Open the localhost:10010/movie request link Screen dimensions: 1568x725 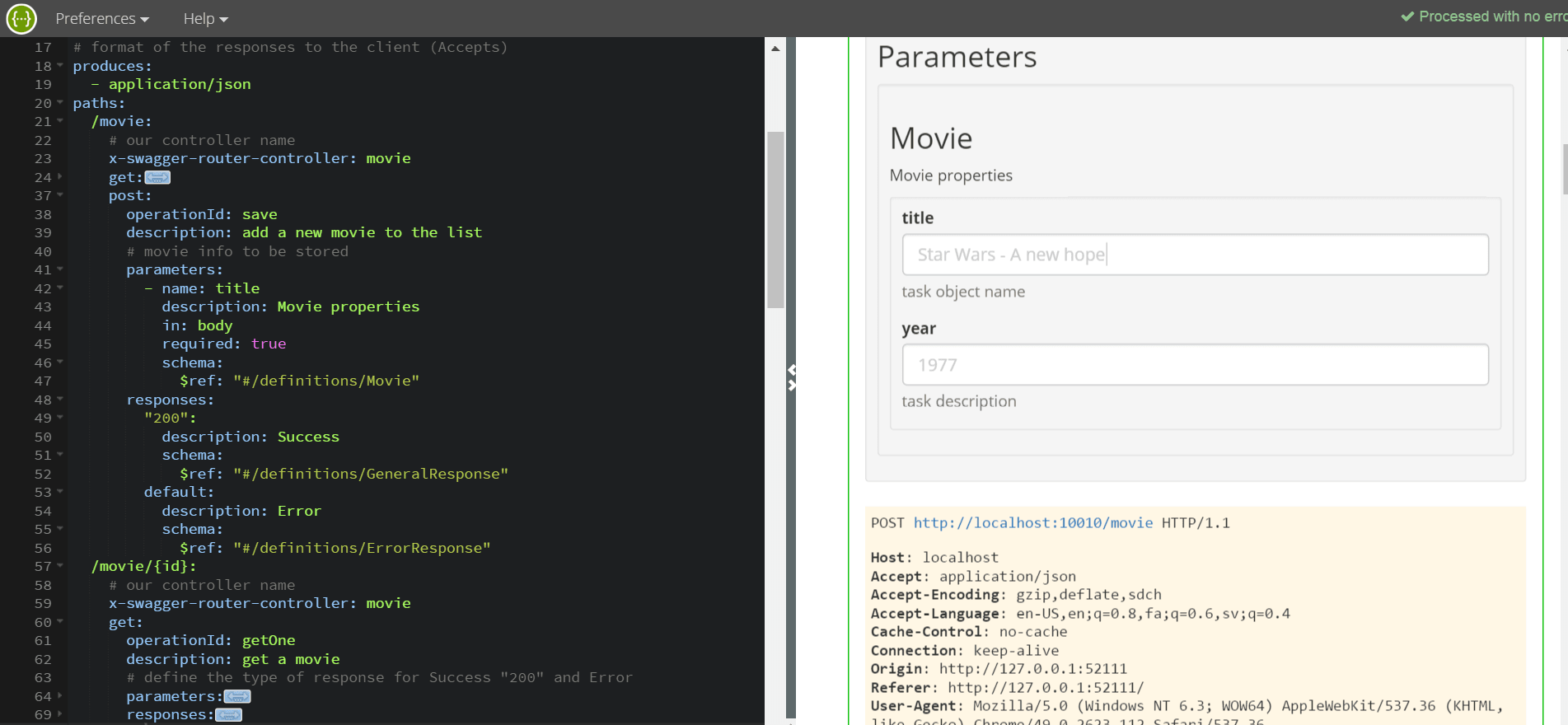(x=1033, y=523)
